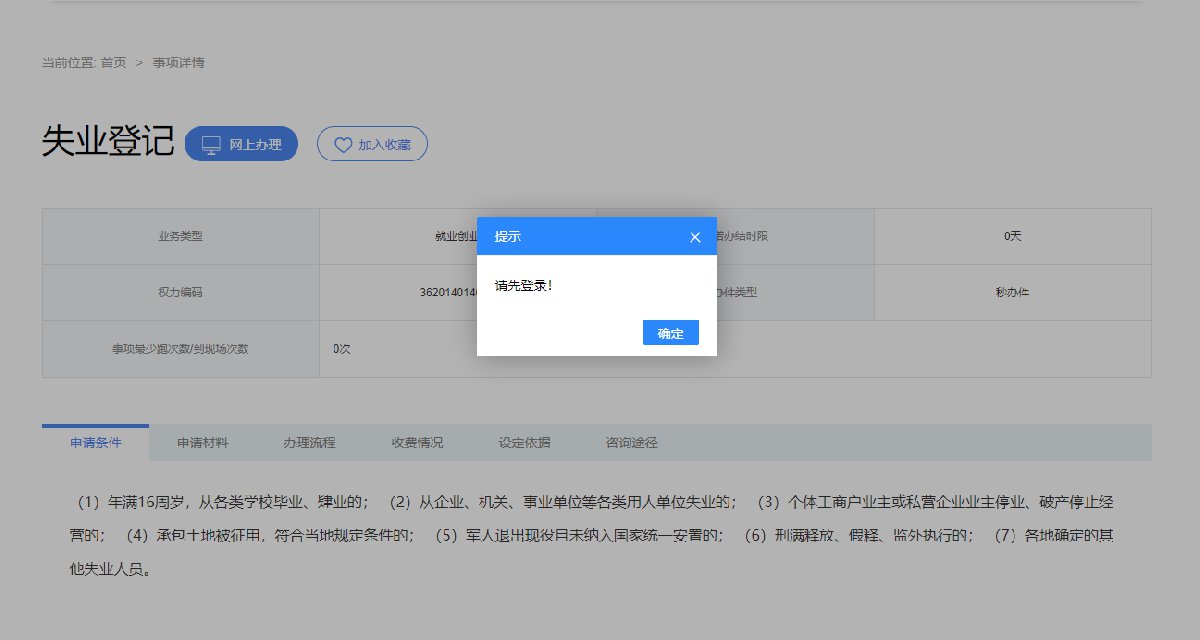Click 事项详情 breadcrumb item
This screenshot has height=640, width=1200.
click(178, 63)
